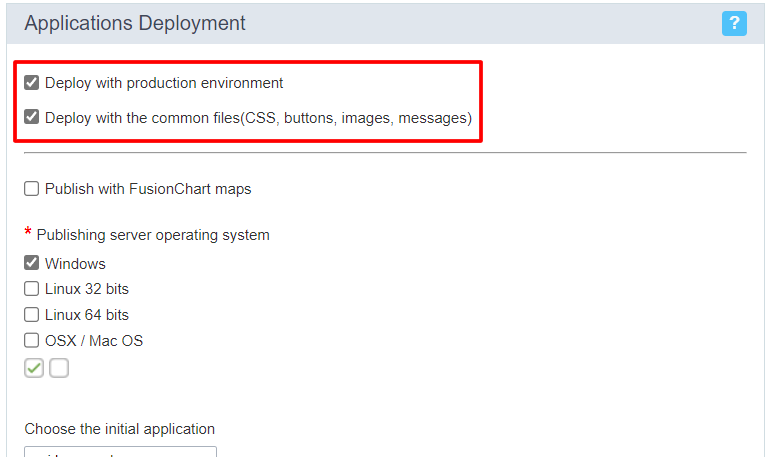Untick the Deploy with the common files checkbox
769x457 pixels.
coord(32,118)
